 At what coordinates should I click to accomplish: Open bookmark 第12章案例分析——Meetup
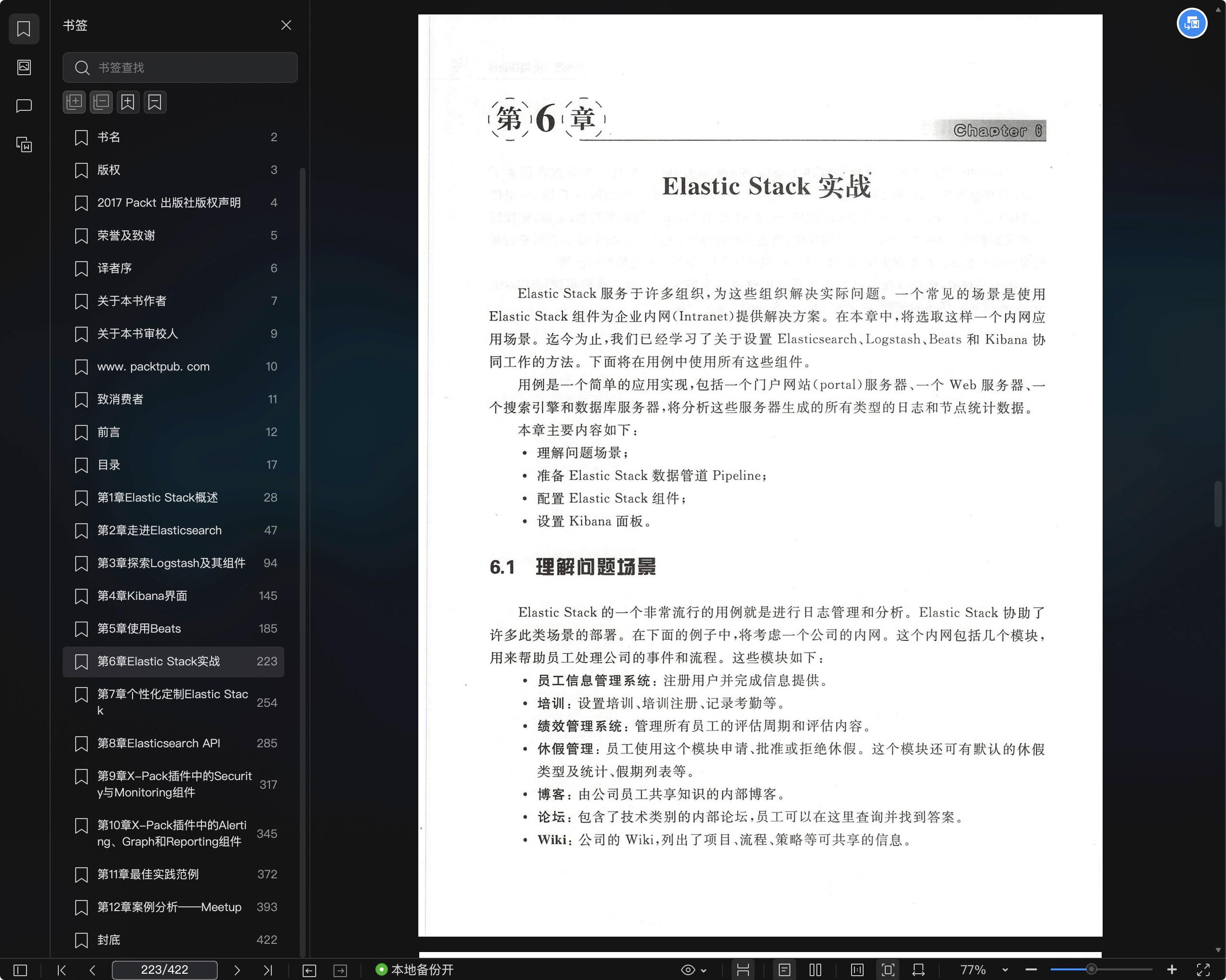coord(173,907)
